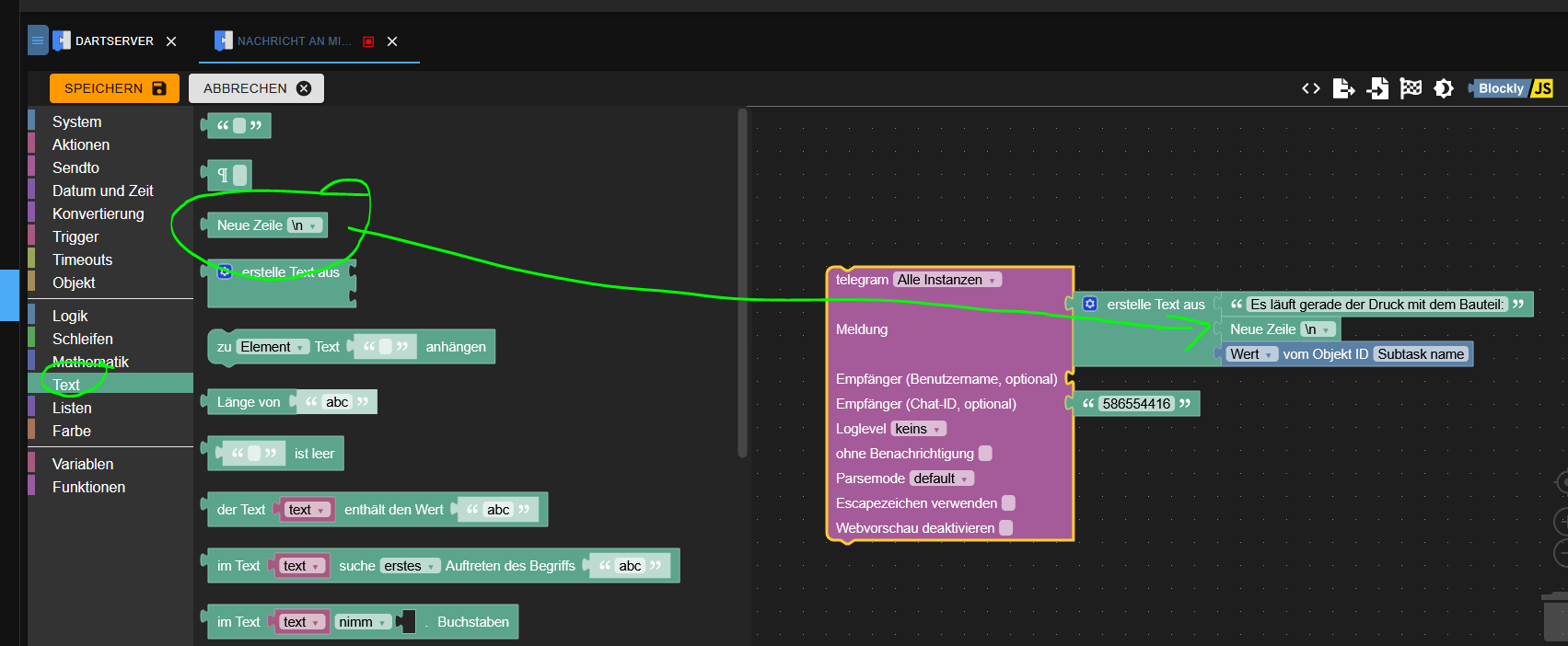This screenshot has width=1568, height=646.
Task: Click the red stop indicator on NACHRICHT tab
Action: coord(368,41)
